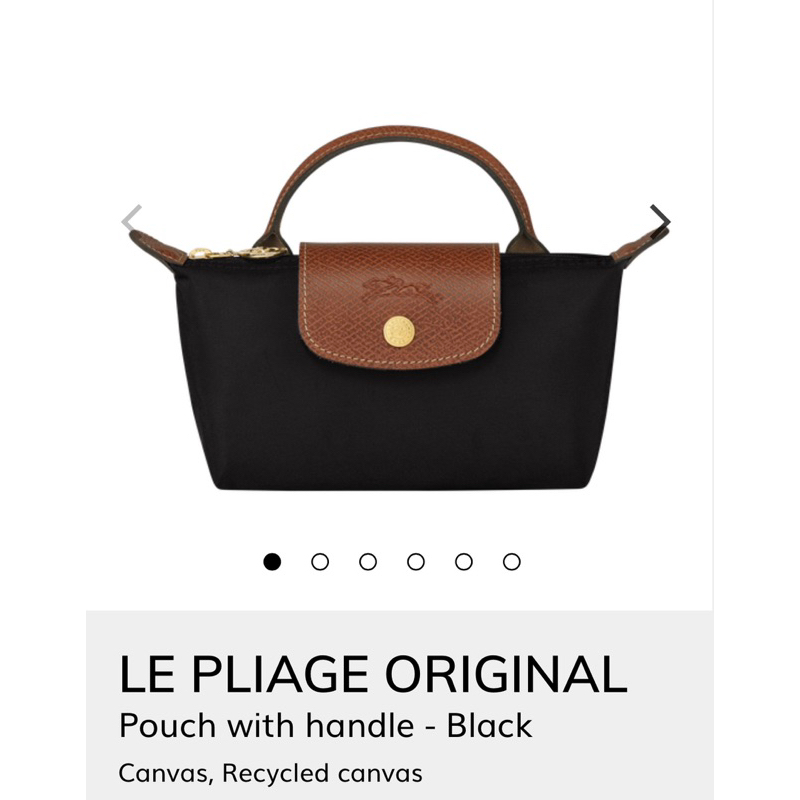Click the left leather side tab of pouch

click(x=157, y=247)
